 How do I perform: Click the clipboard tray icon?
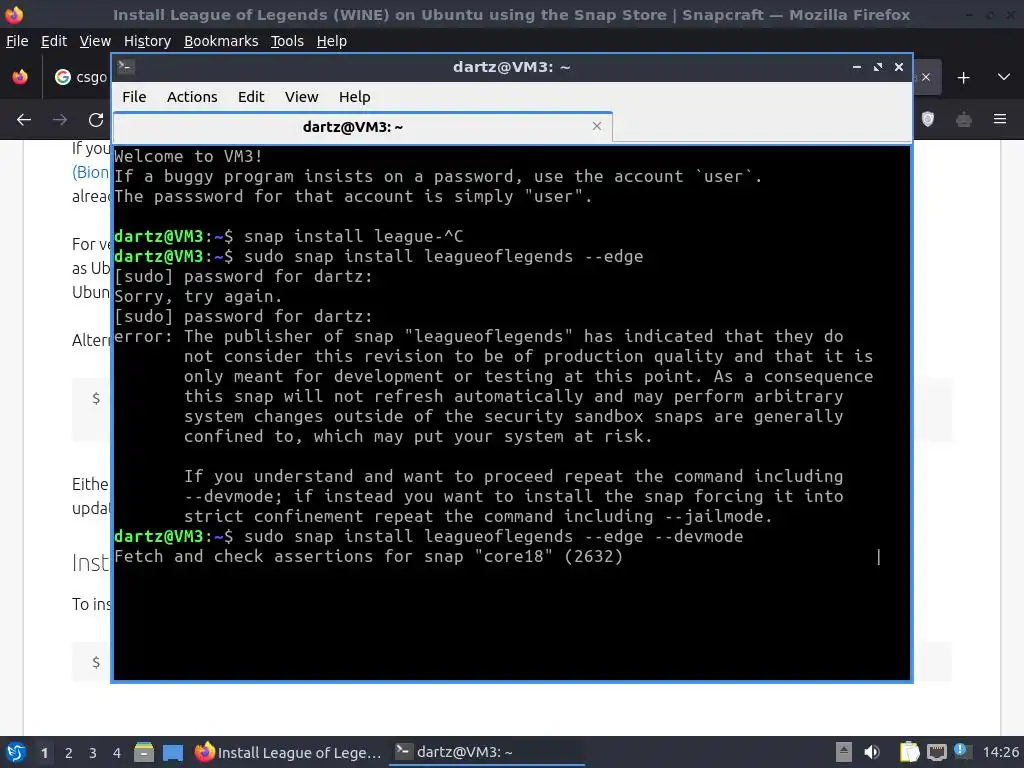click(909, 752)
